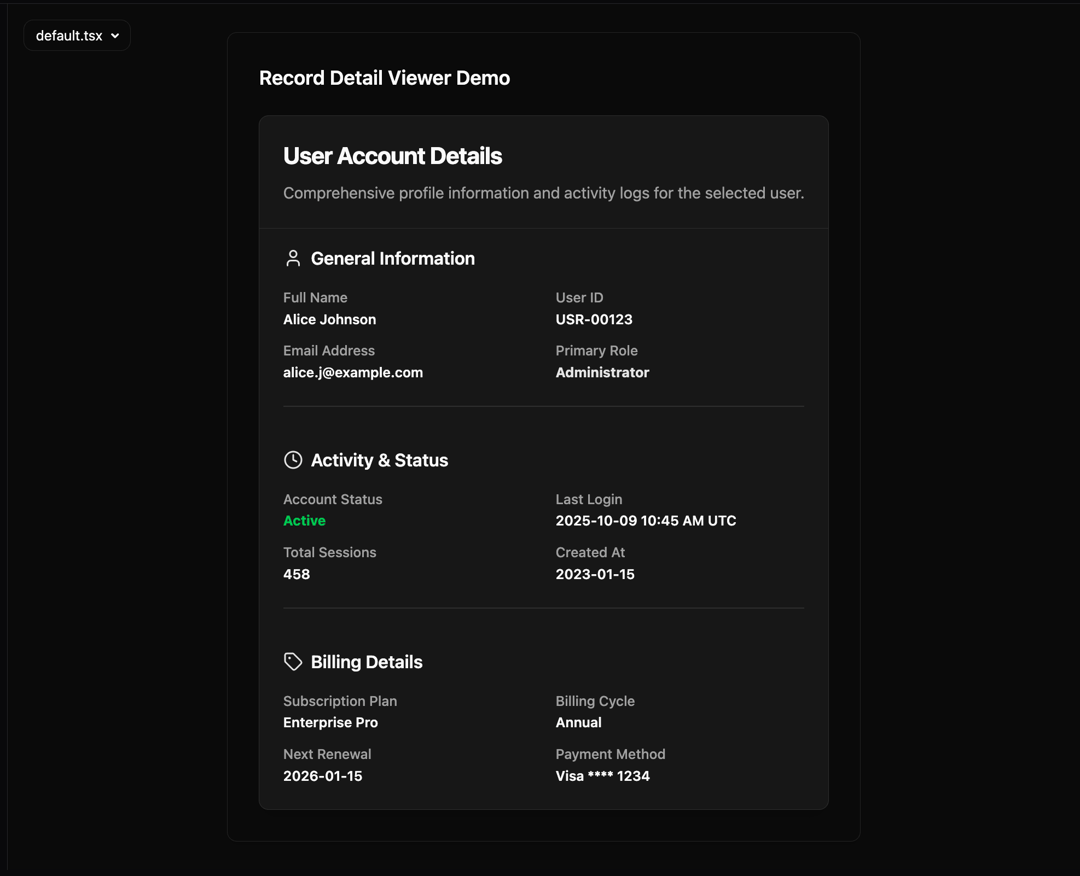Screen dimensions: 1080x876
Task: Click the Email Address label
Action: click(x=329, y=351)
